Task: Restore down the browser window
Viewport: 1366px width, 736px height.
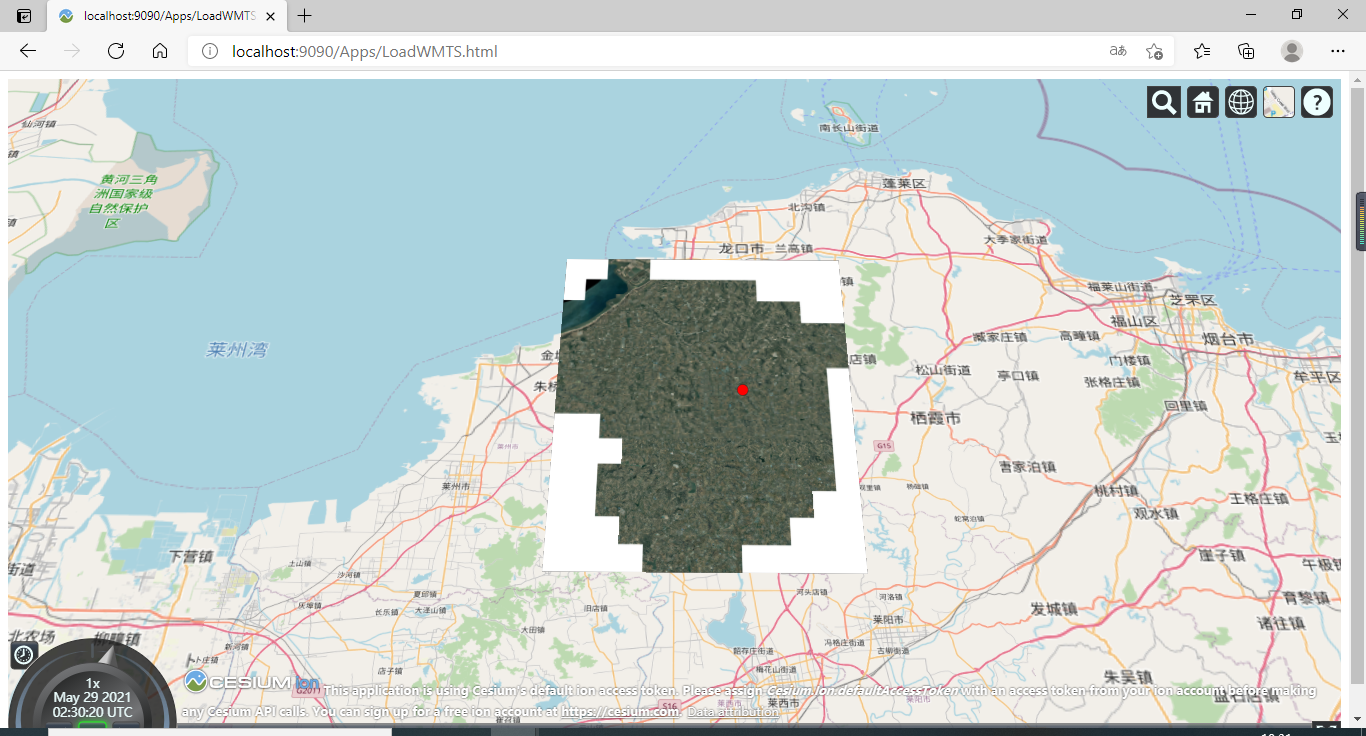Action: pos(1297,15)
